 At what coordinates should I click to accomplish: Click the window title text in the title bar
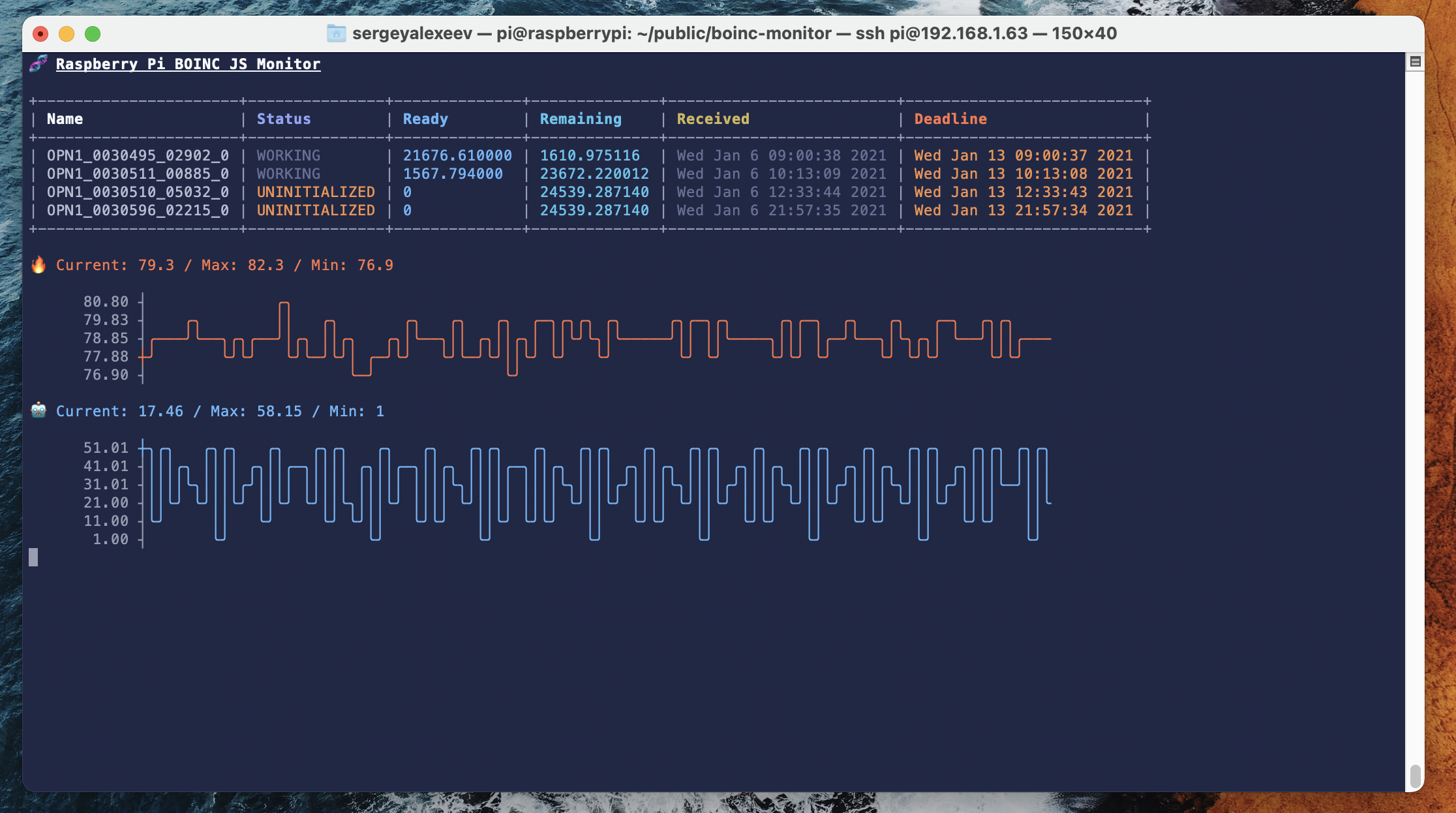[x=734, y=33]
